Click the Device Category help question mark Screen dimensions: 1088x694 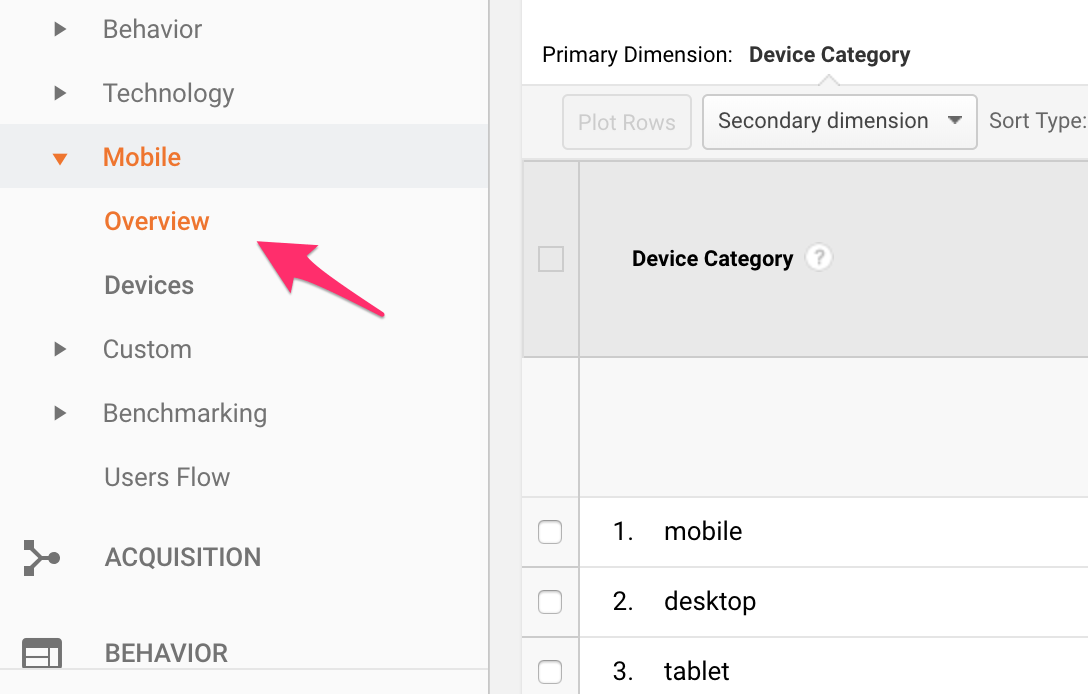pyautogui.click(x=819, y=258)
